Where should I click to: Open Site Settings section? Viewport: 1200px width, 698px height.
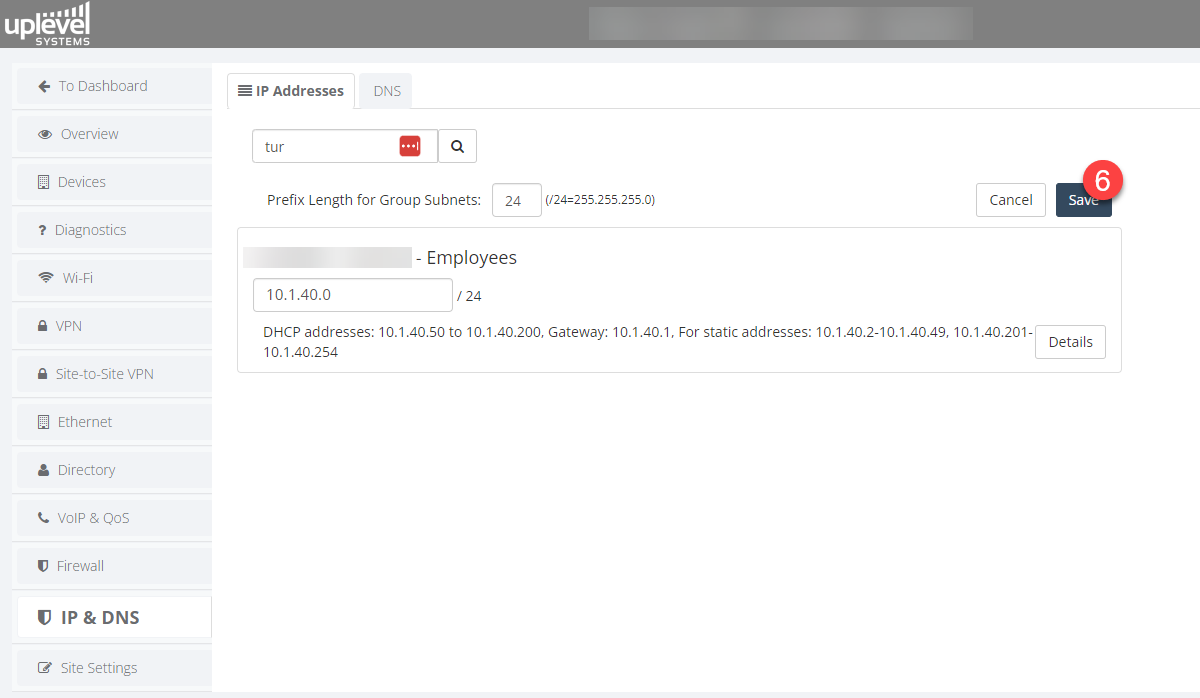[x=114, y=668]
